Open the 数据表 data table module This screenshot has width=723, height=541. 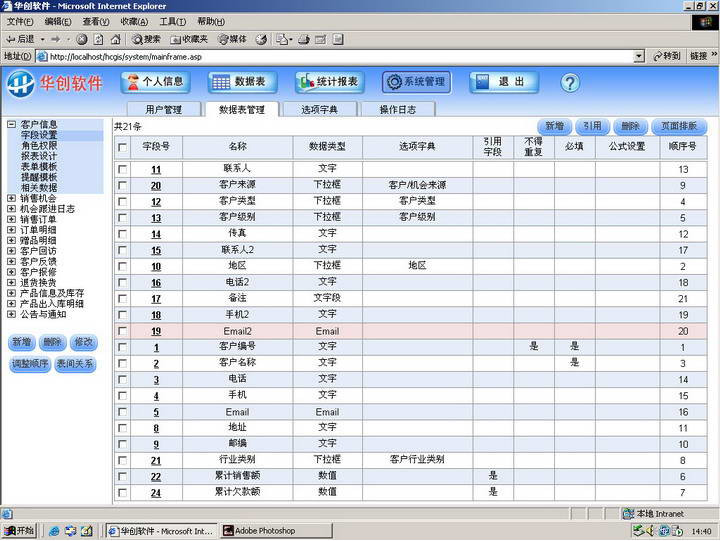click(240, 82)
